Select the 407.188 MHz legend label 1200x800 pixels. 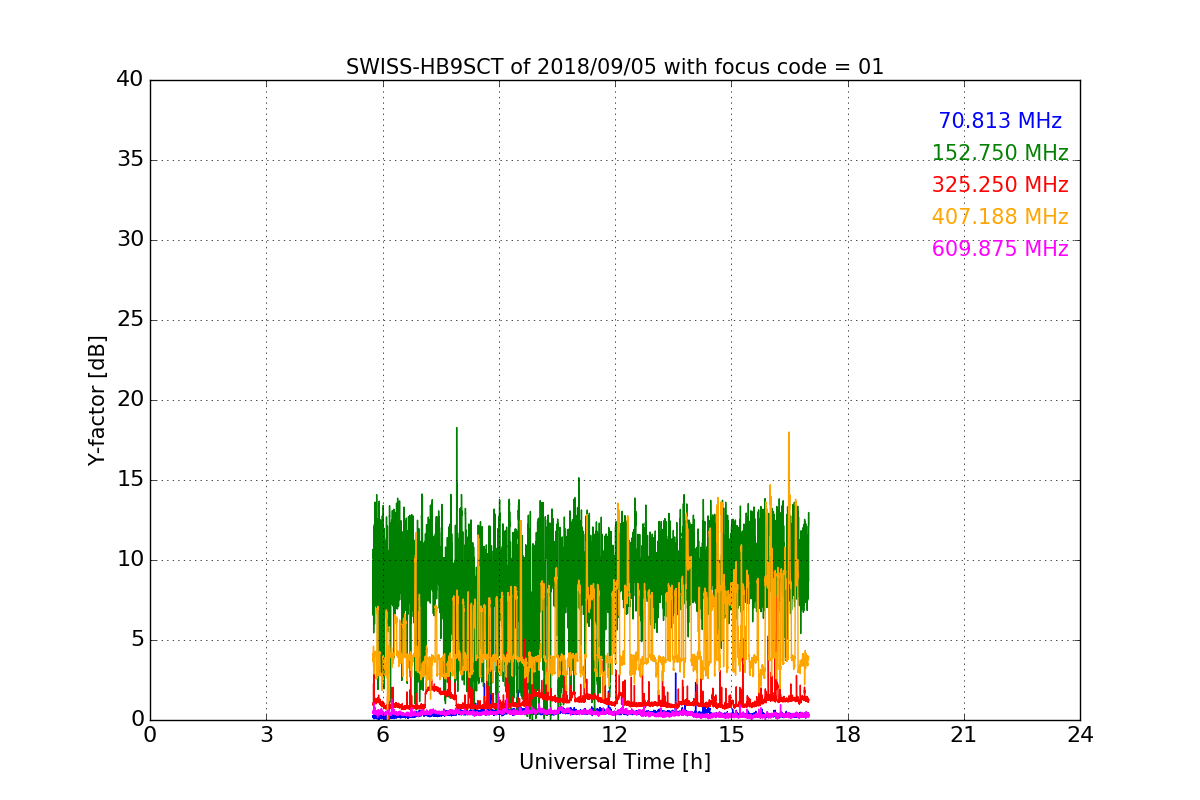click(1000, 217)
